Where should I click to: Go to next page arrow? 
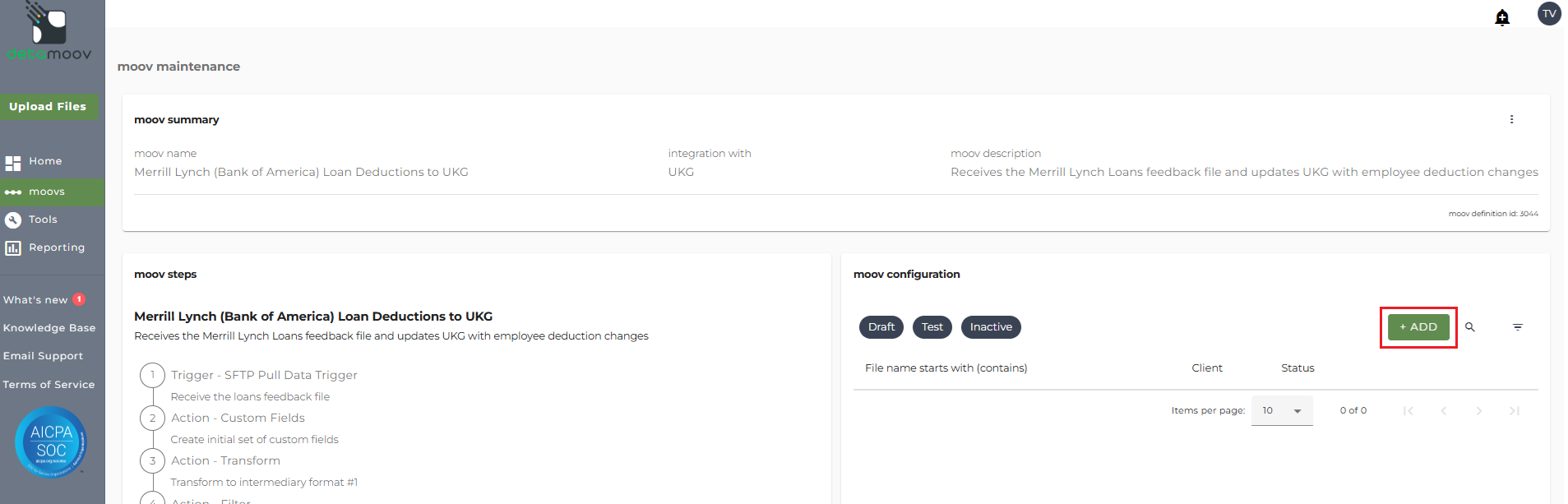click(1479, 410)
